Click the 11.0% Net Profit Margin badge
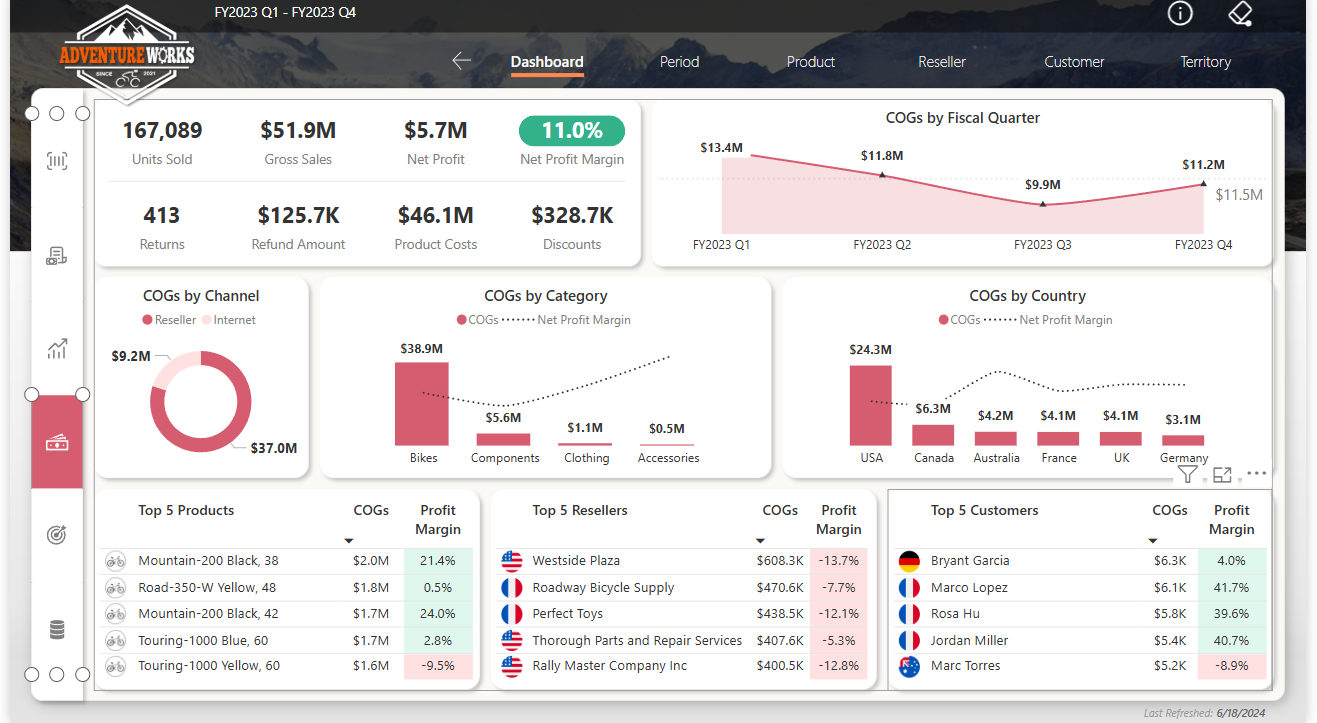Viewport: 1317px width, 723px height. (x=572, y=131)
